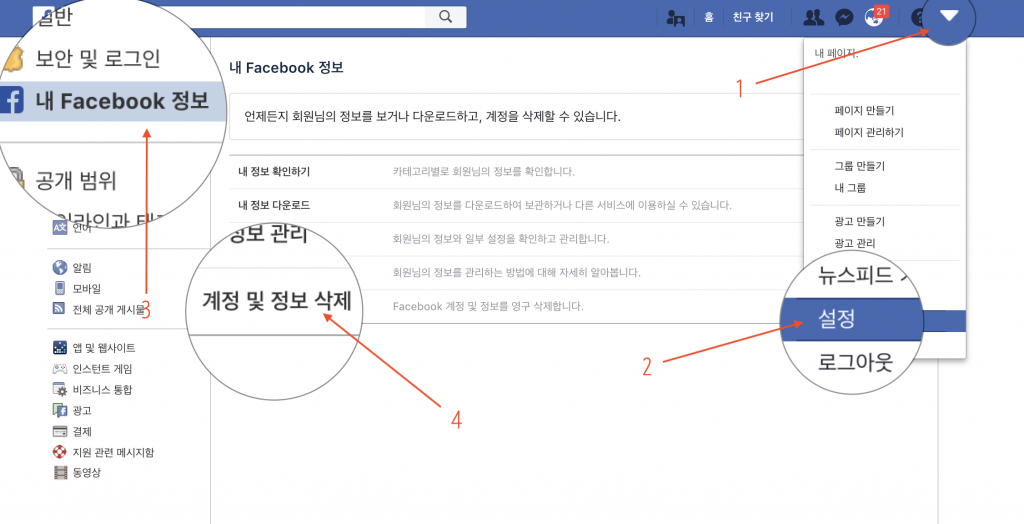Choose 내 그룹 menu item
This screenshot has width=1024, height=524.
click(850, 188)
